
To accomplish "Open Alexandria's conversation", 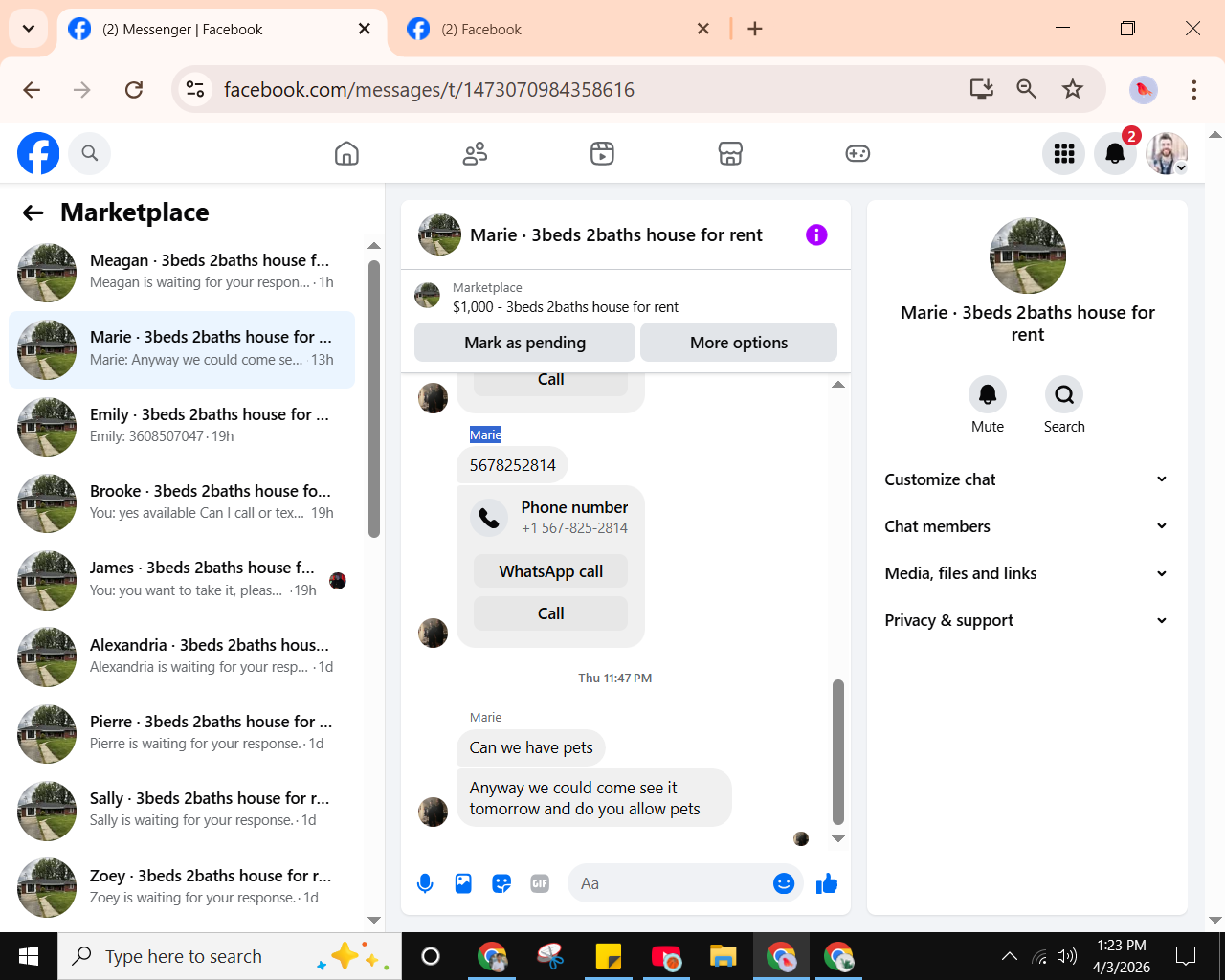I will click(182, 656).
